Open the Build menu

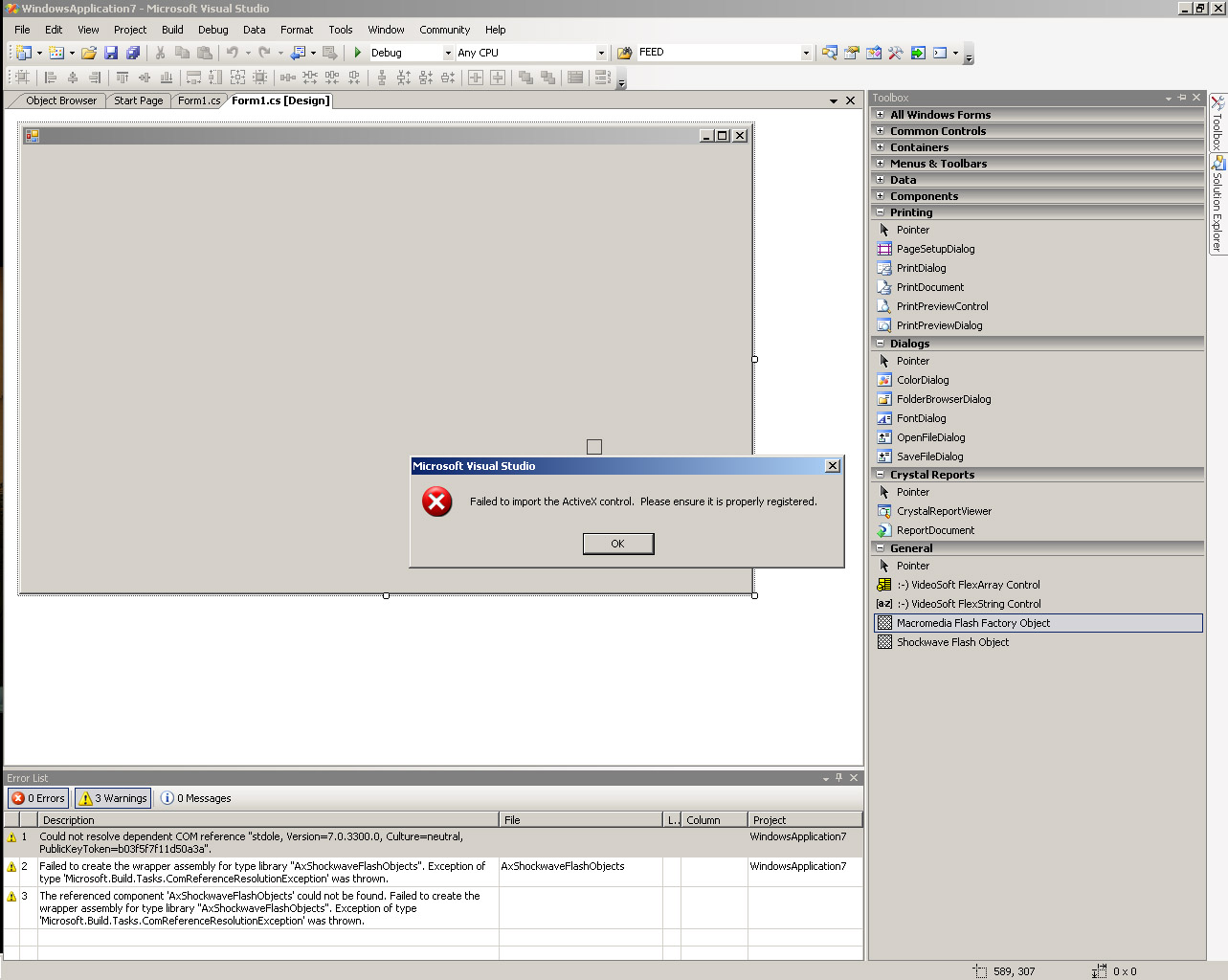coord(172,30)
